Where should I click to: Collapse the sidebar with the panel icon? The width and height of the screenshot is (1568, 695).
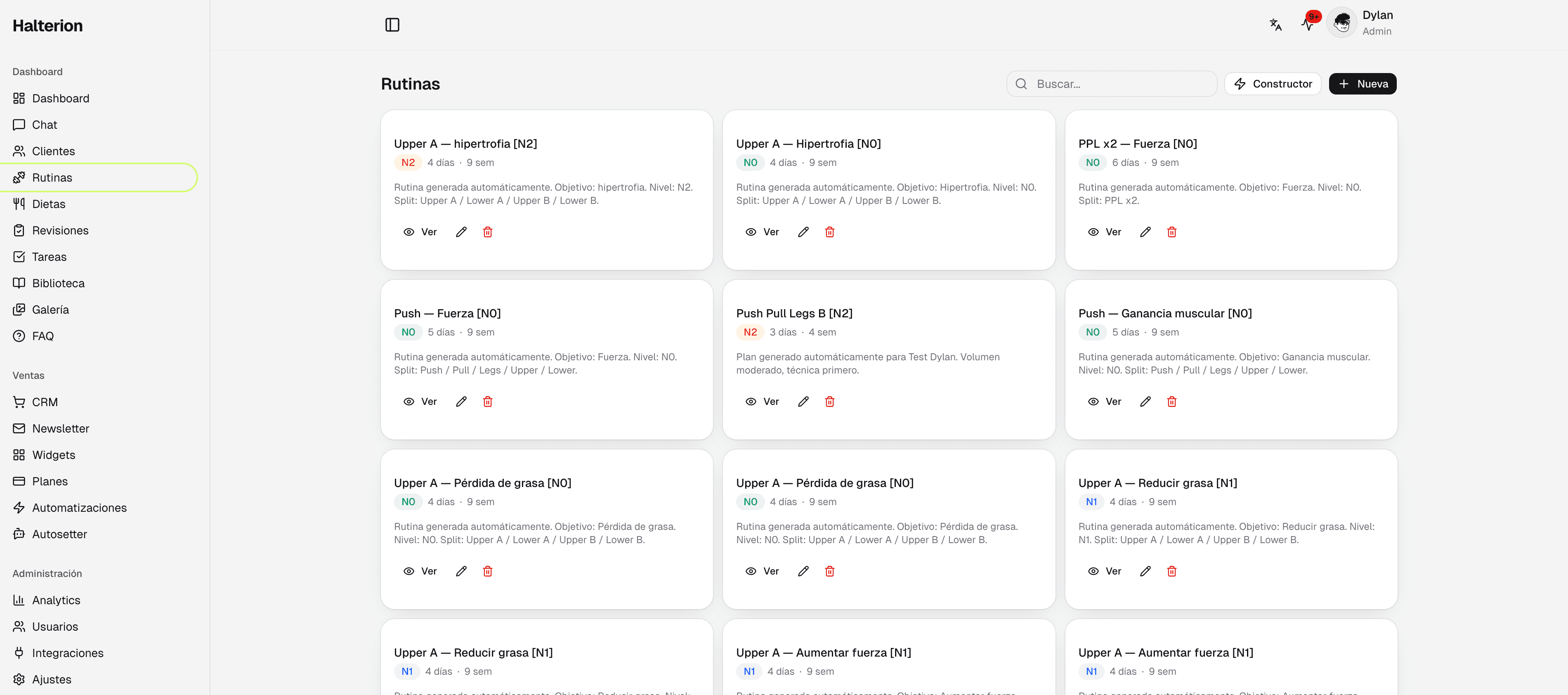(392, 25)
